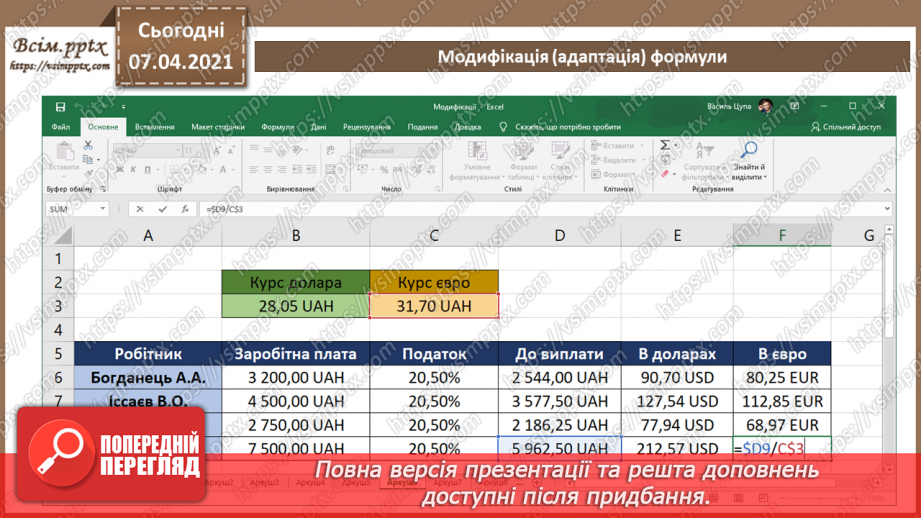Click the Insert Function fx icon
Viewport: 921px width, 518px height.
(x=185, y=209)
